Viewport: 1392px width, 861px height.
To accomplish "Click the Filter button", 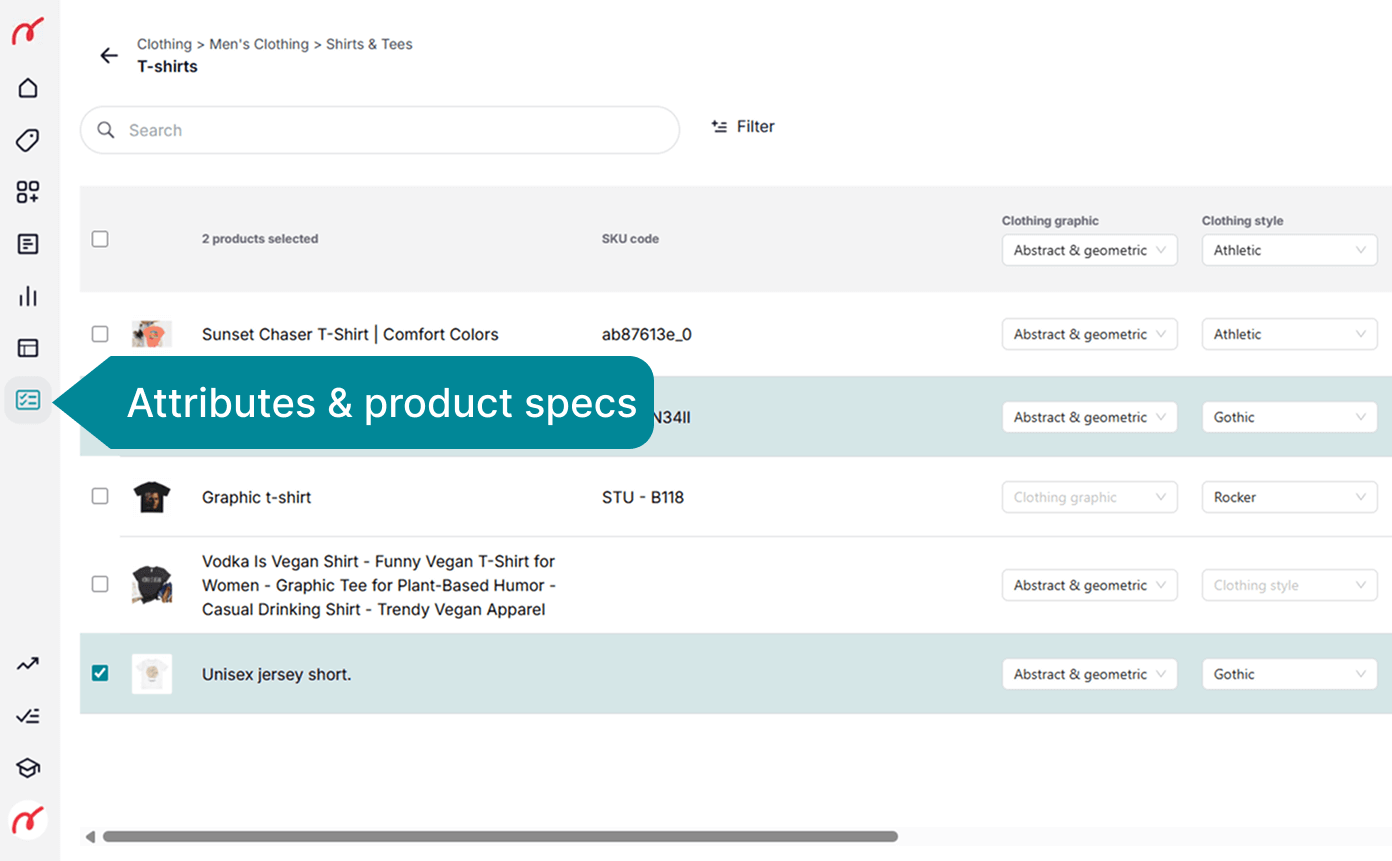I will (743, 127).
